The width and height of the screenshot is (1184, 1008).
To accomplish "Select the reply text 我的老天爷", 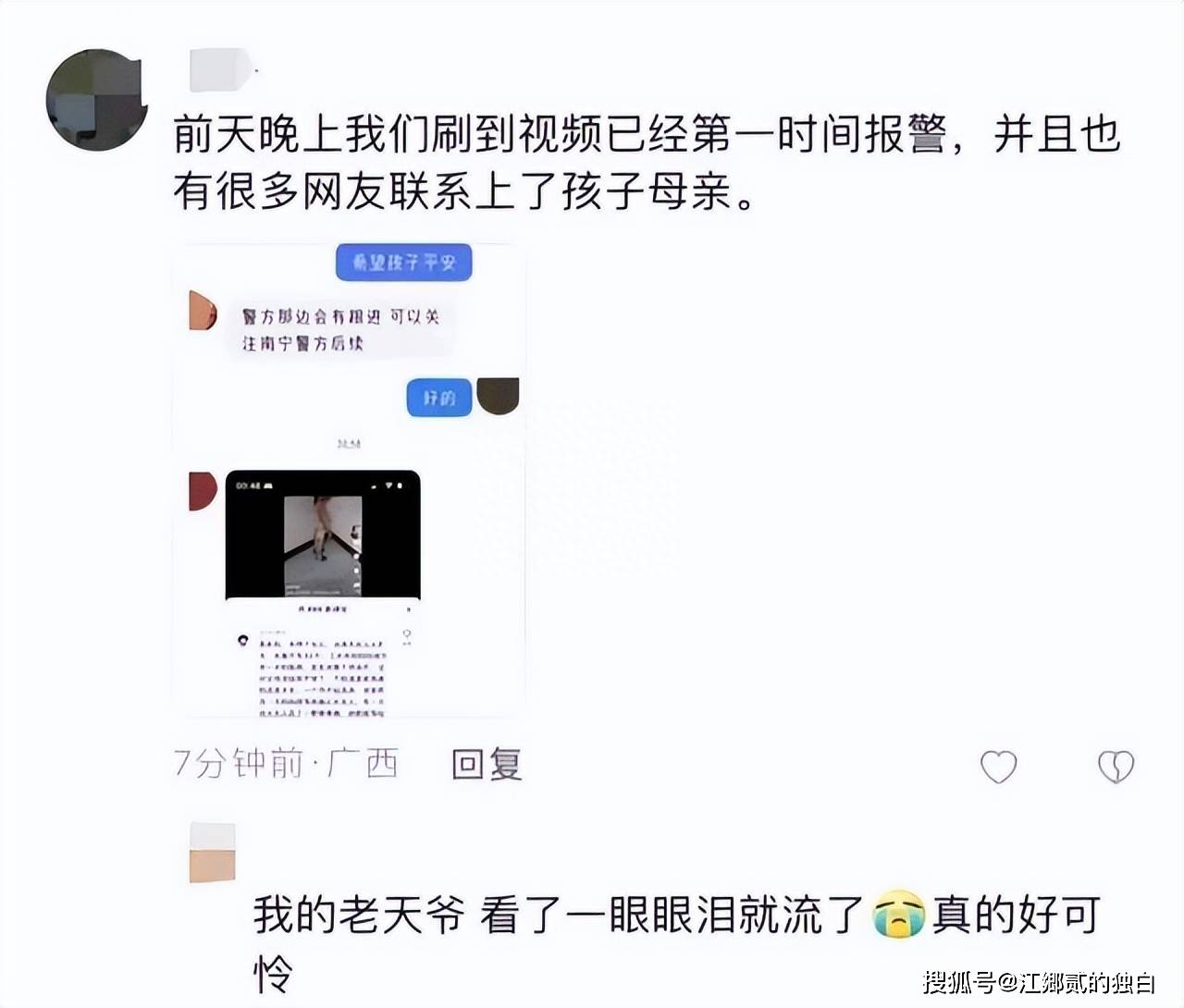I will 359,916.
